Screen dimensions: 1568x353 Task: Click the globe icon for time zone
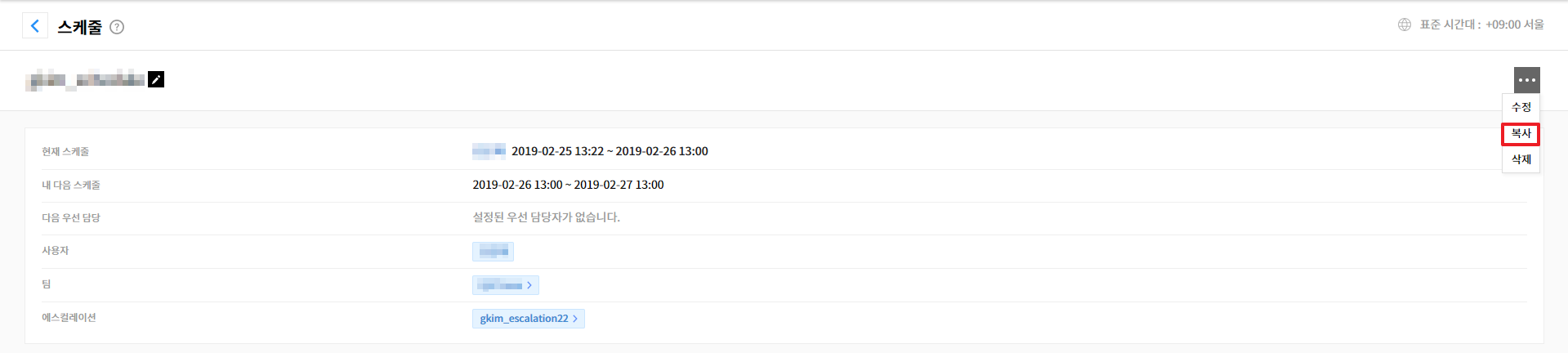(1404, 25)
